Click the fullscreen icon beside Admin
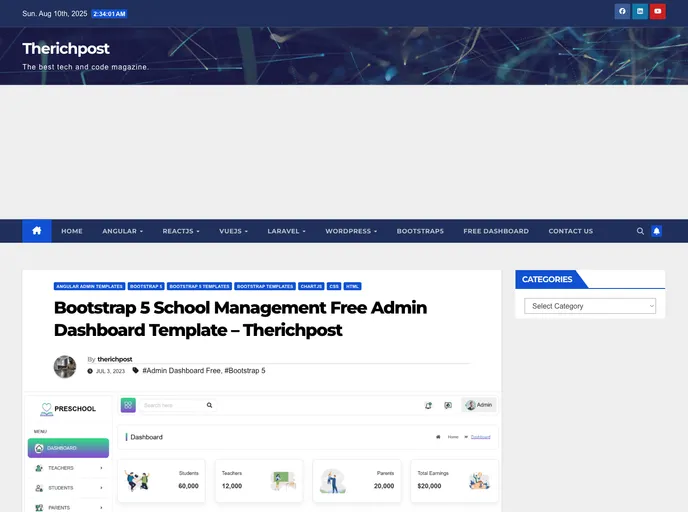Viewport: 688px width, 512px height. [x=448, y=405]
